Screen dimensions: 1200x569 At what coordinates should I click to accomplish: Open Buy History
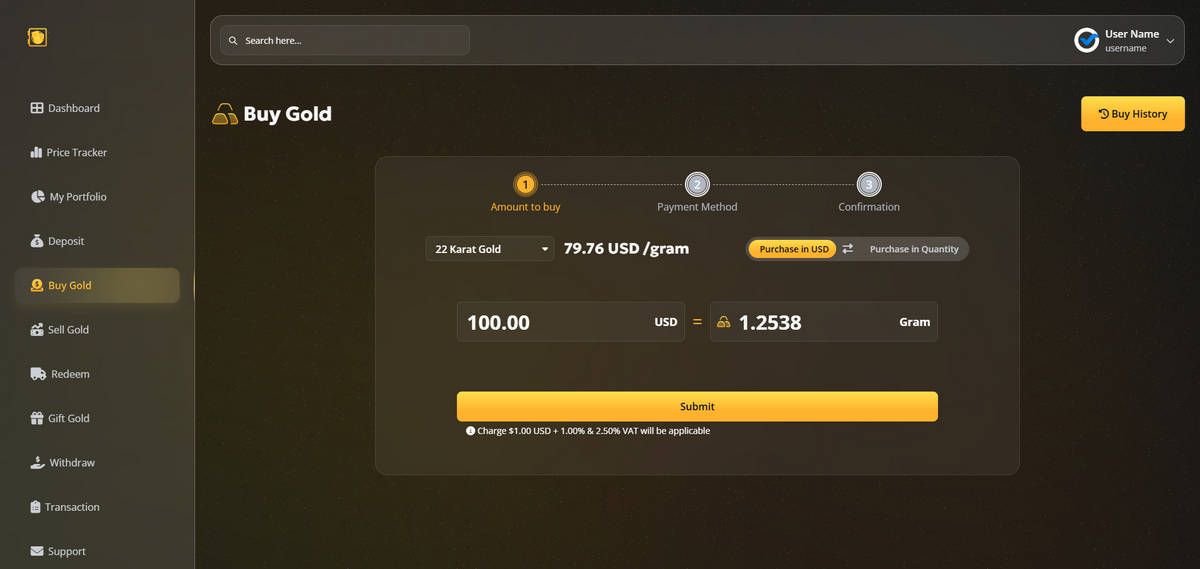tap(1133, 114)
